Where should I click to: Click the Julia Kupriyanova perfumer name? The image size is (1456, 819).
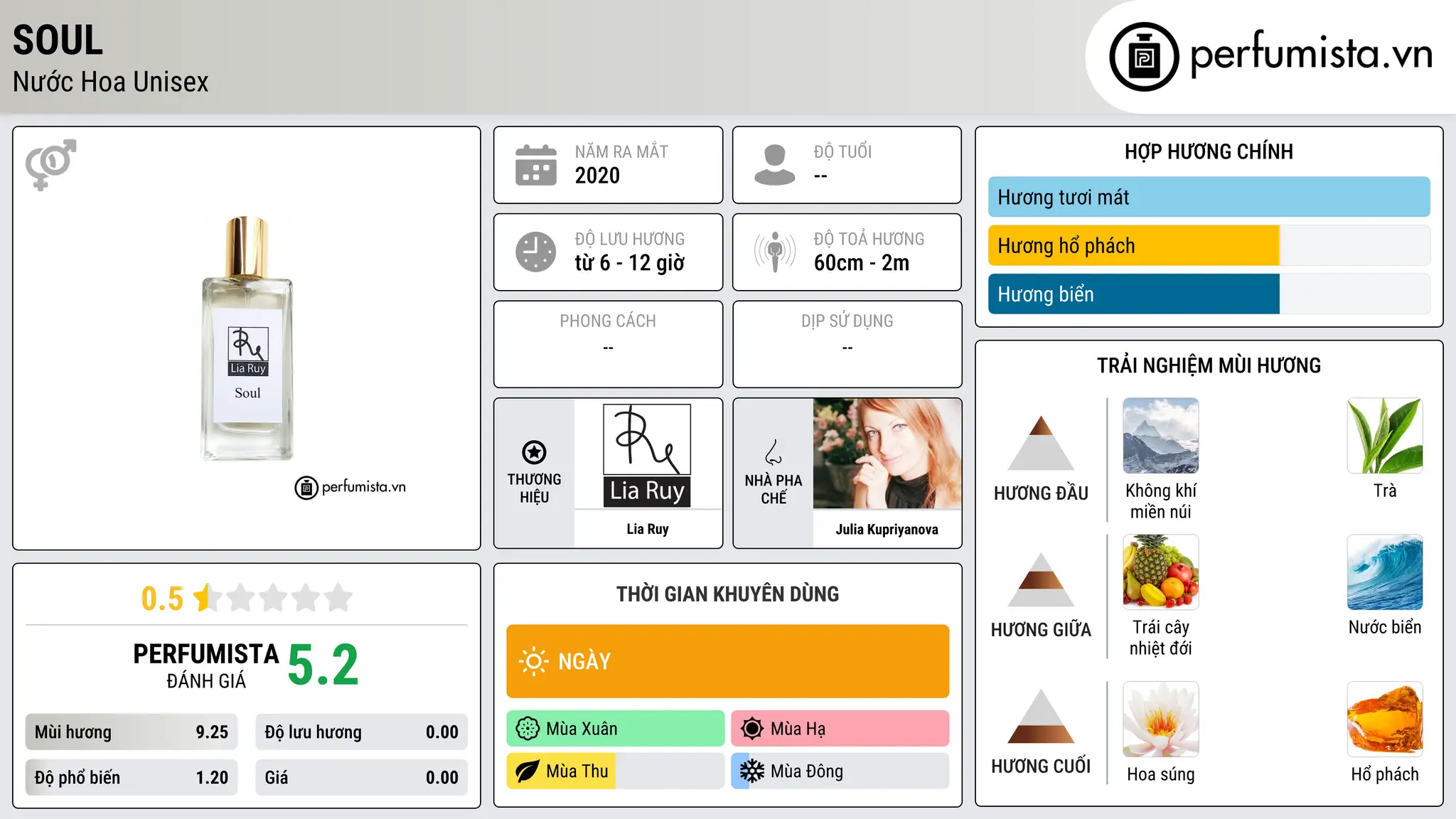[887, 529]
